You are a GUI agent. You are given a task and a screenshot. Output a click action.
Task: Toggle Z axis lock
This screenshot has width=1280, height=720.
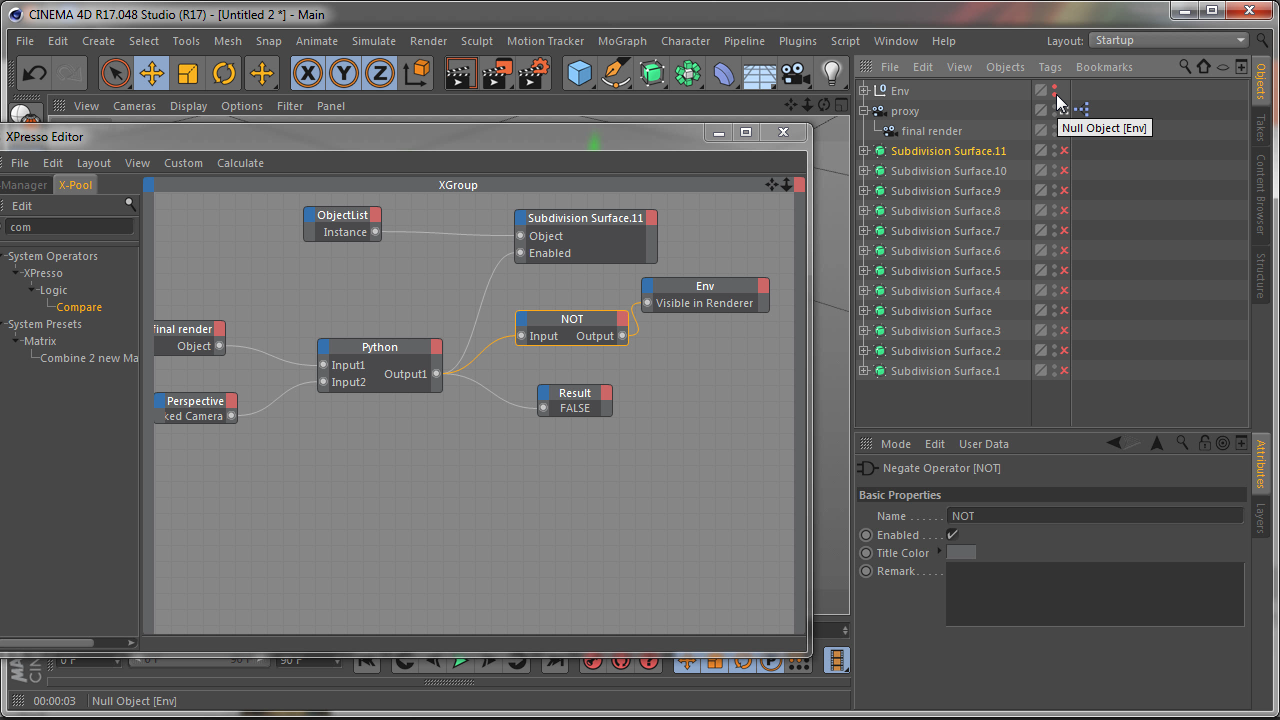tap(380, 73)
